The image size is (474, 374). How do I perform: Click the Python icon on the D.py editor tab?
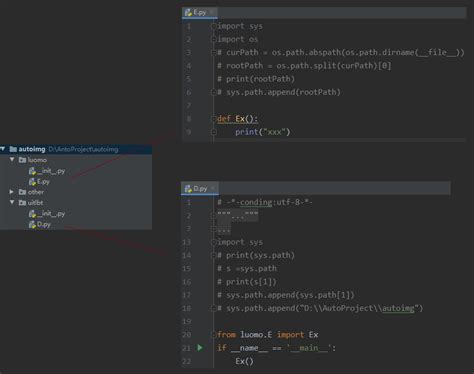(188, 189)
